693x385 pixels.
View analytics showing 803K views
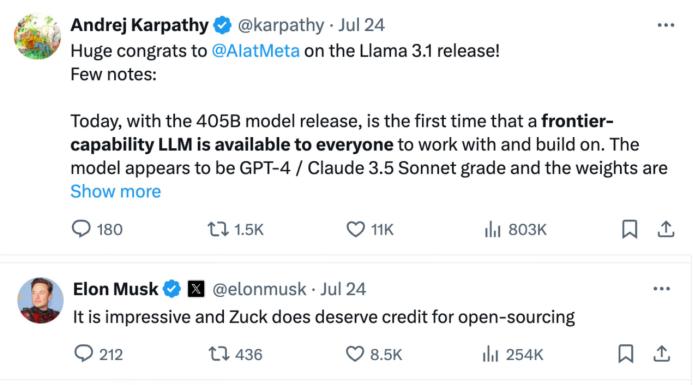pos(492,229)
